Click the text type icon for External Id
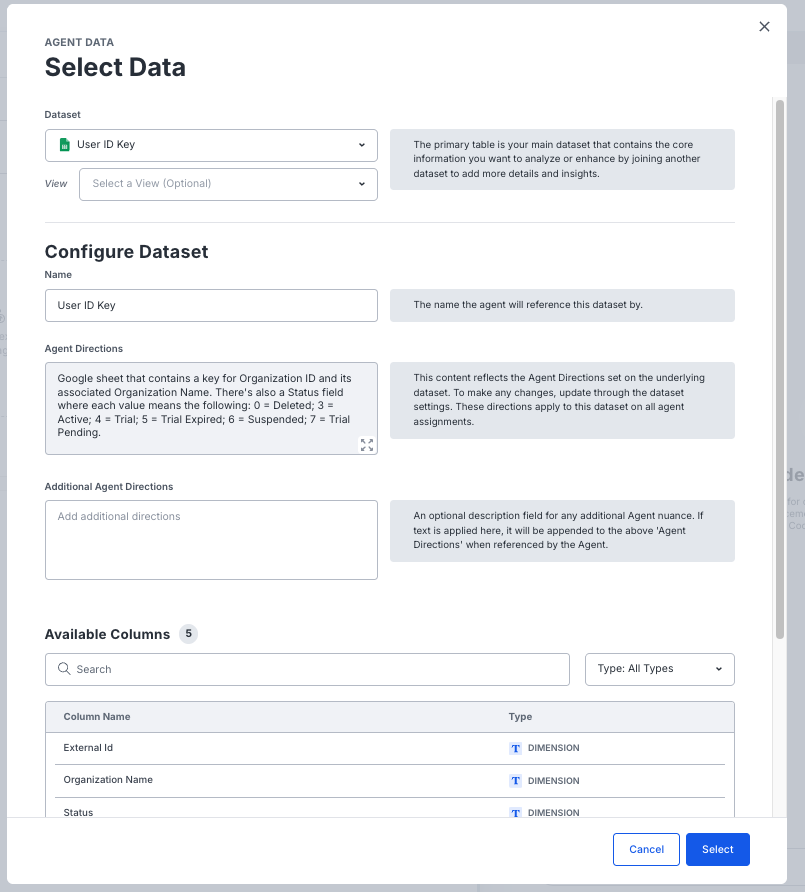The height and width of the screenshot is (892, 805). pos(516,748)
